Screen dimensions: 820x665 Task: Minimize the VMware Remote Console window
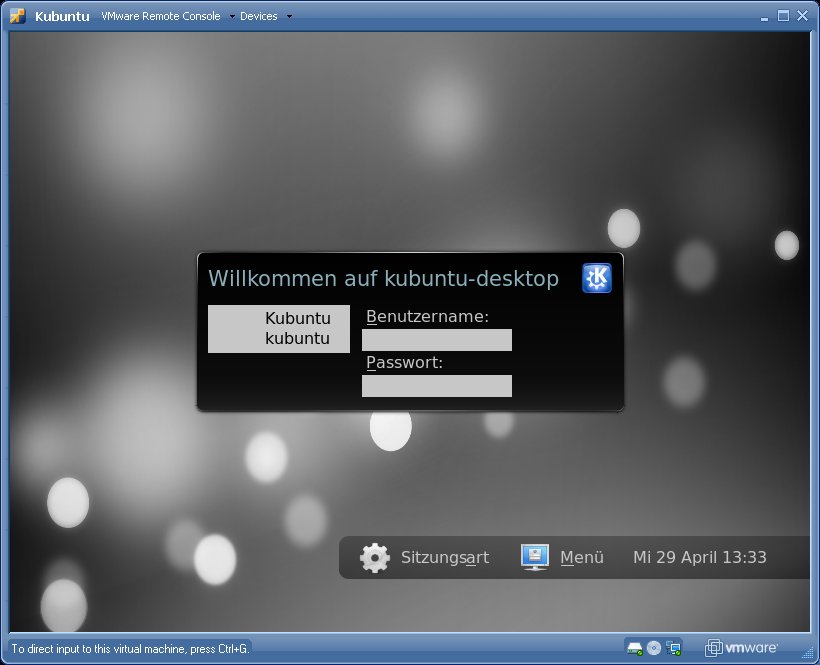(x=765, y=17)
